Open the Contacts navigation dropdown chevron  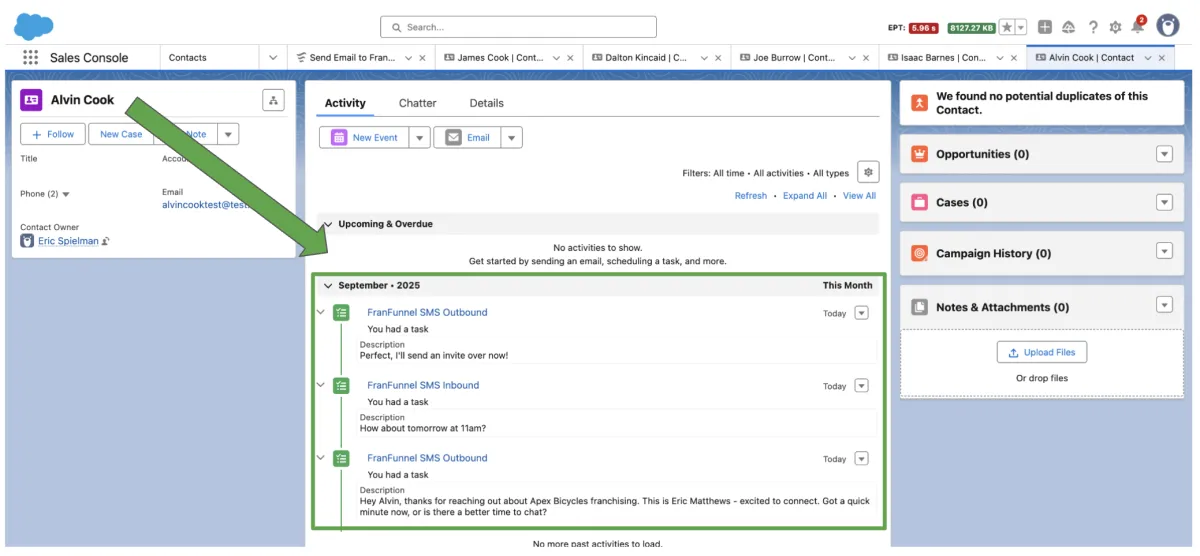coord(273,58)
